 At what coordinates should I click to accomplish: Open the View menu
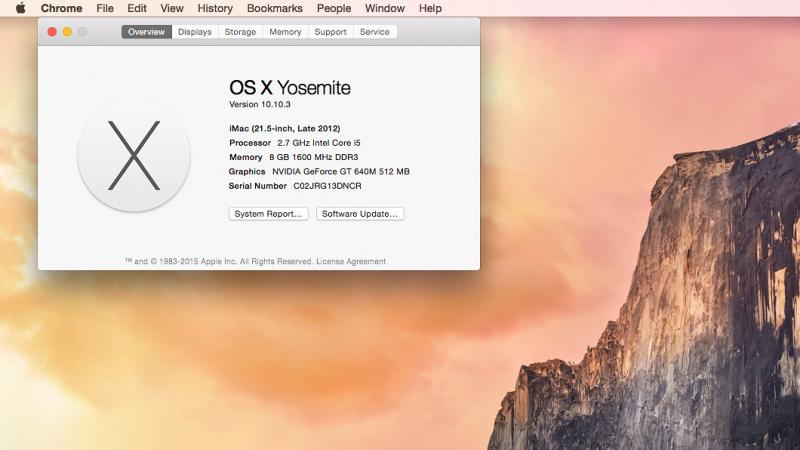(x=172, y=8)
